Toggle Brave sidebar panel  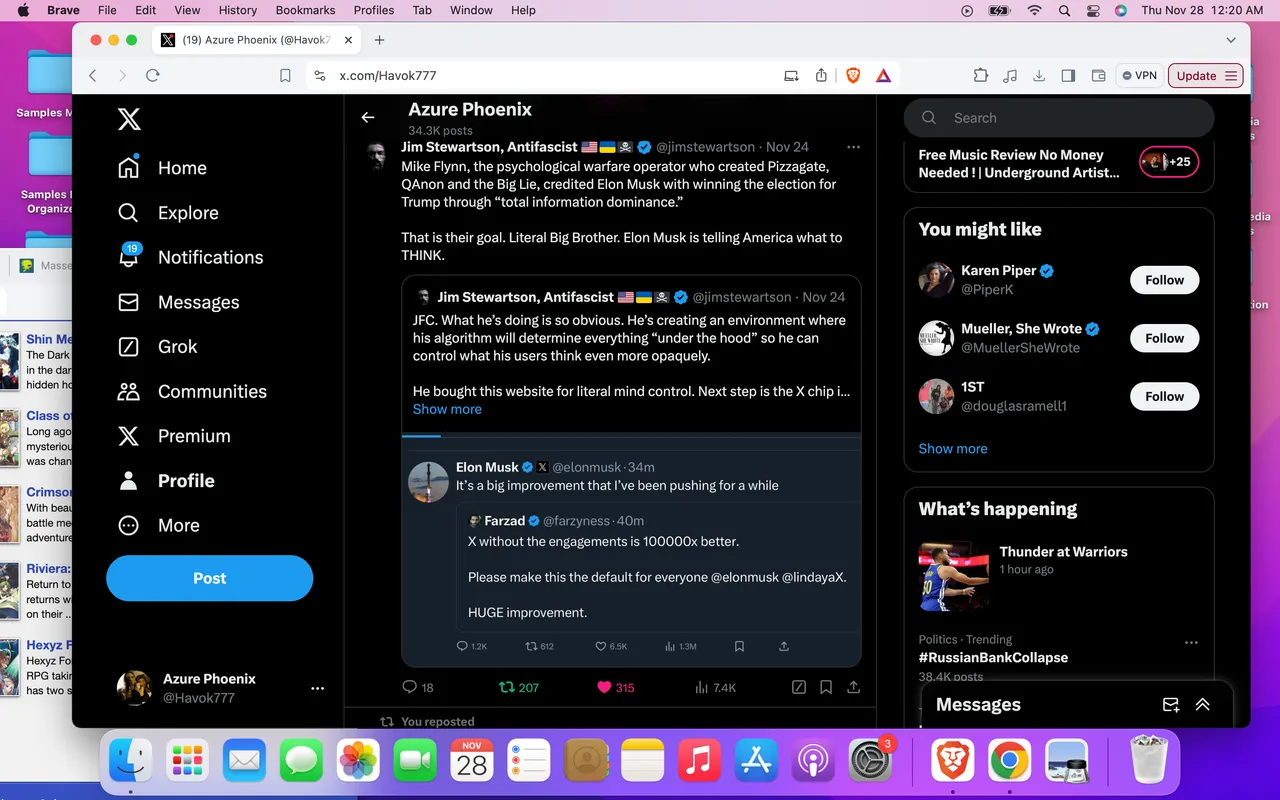1068,75
